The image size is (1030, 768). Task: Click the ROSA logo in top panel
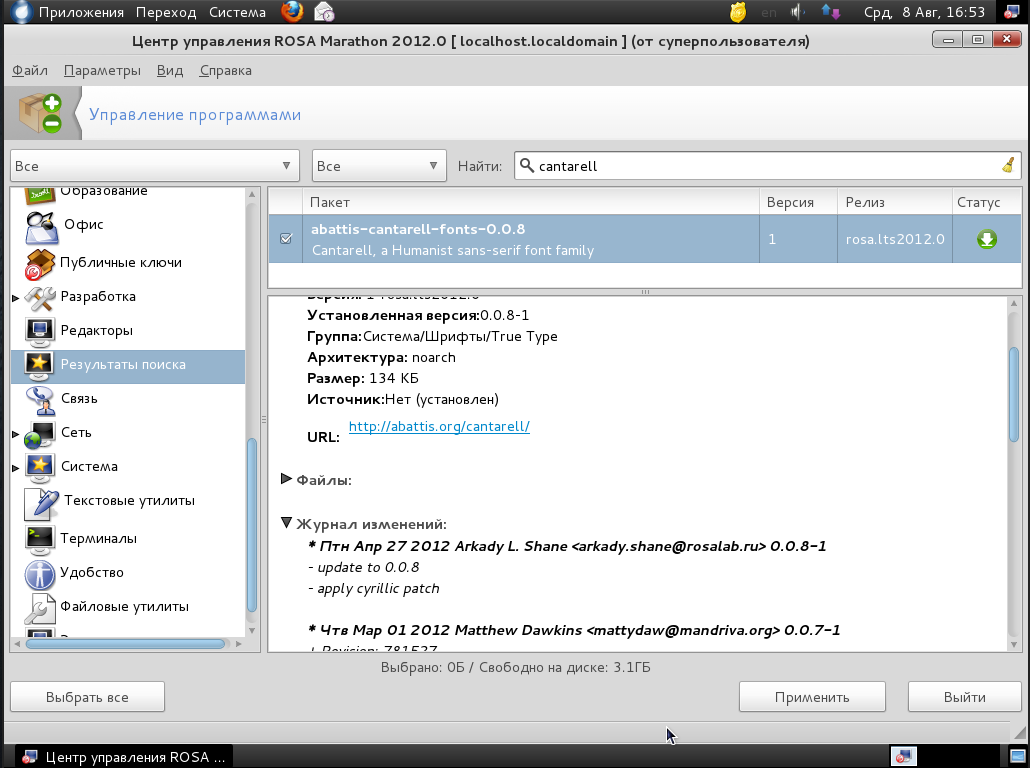click(21, 12)
